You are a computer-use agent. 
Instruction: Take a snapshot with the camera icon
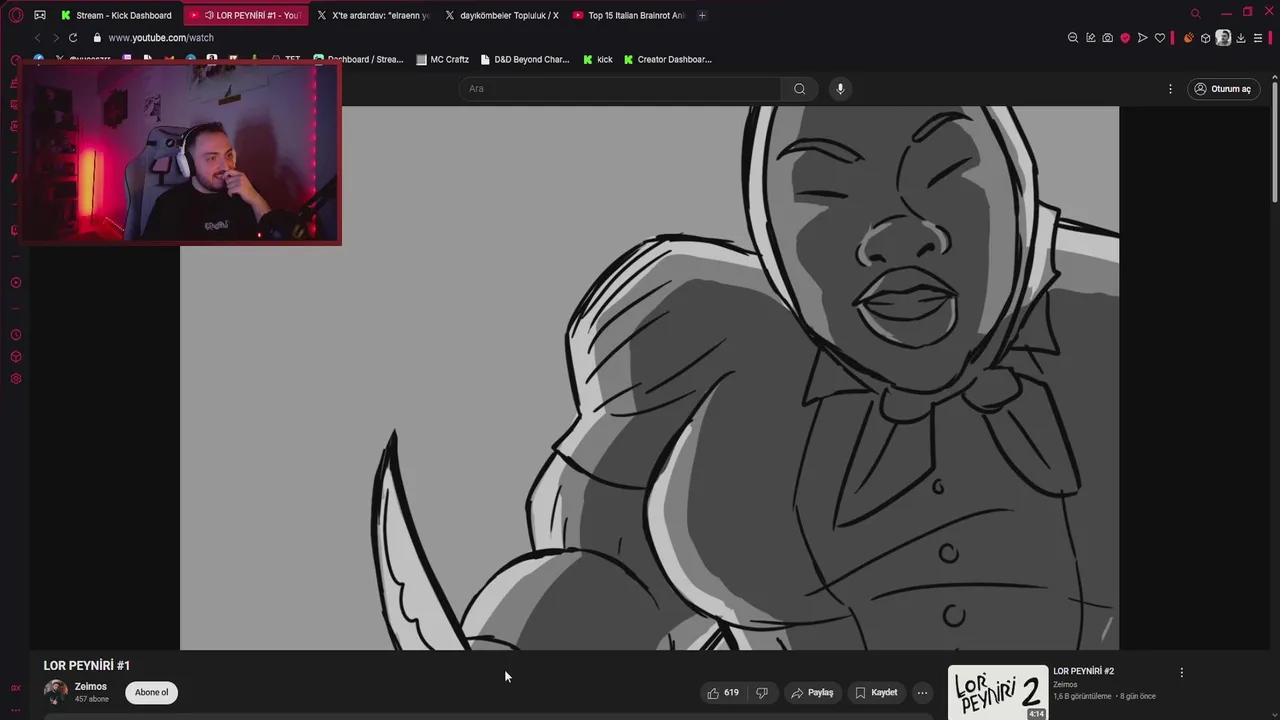1107,38
